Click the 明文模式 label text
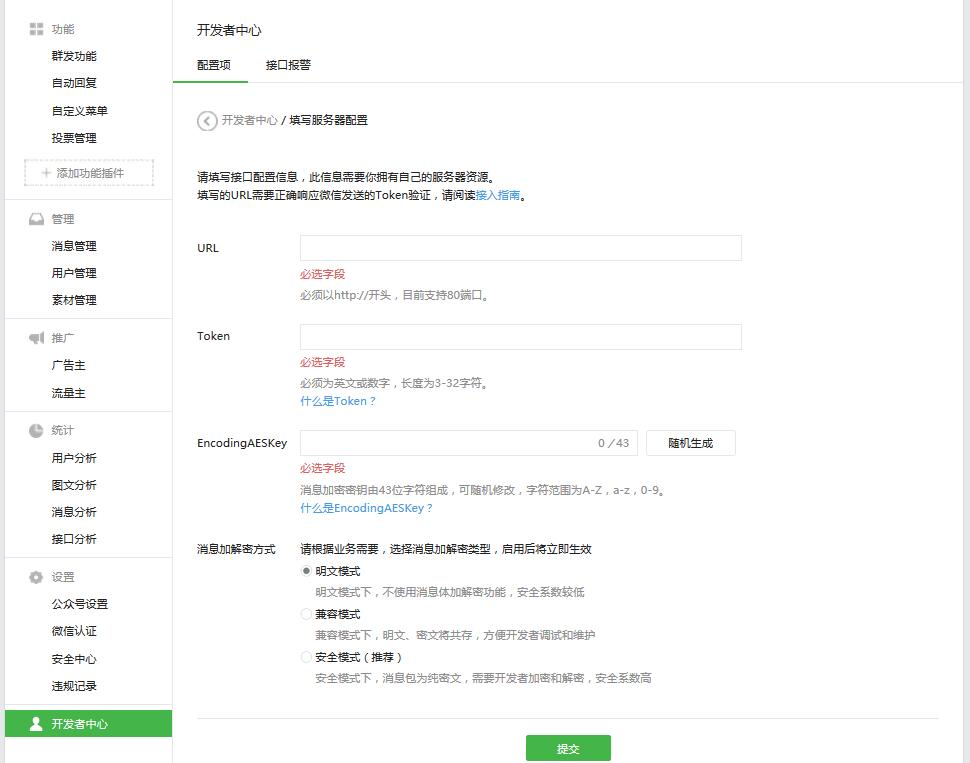The width and height of the screenshot is (970, 763). 338,571
